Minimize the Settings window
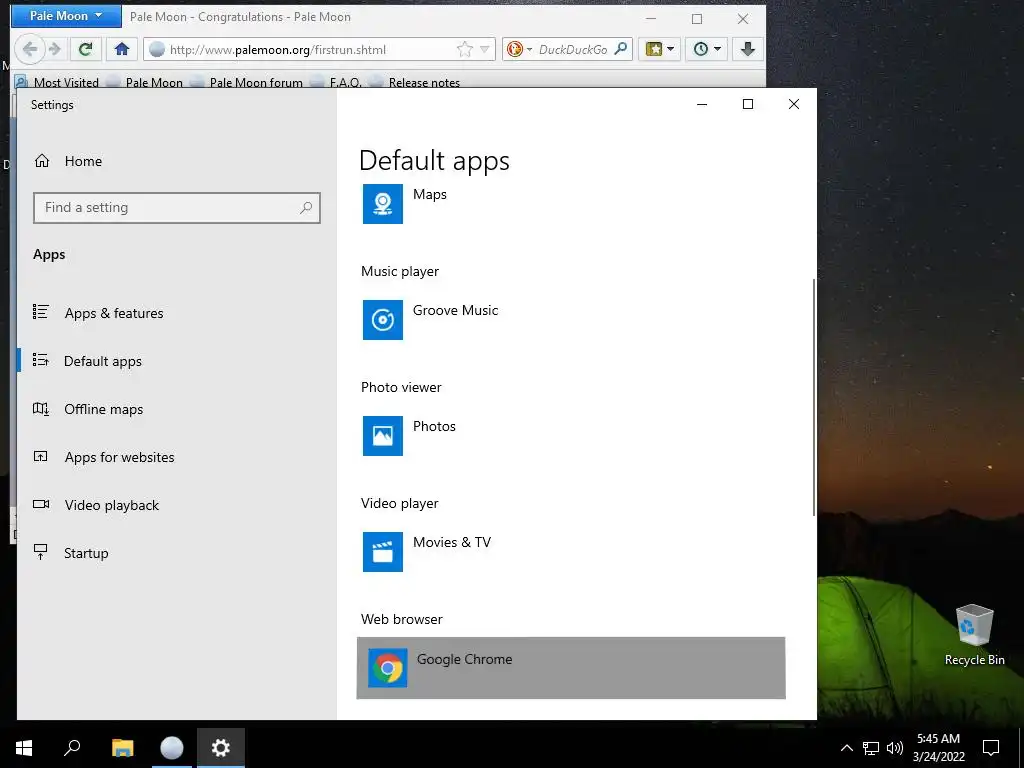 (x=702, y=104)
